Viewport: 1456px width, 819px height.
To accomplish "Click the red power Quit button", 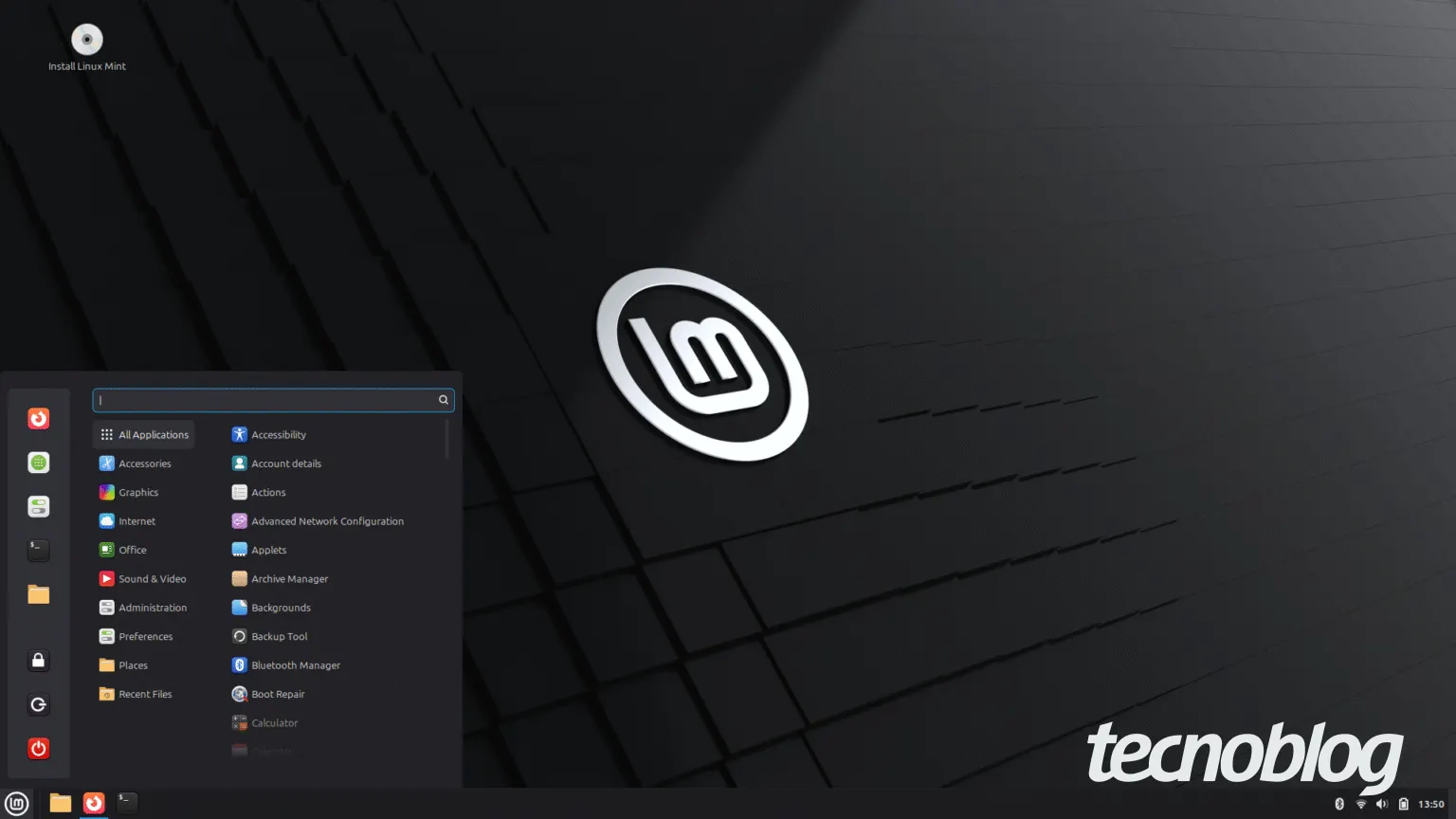I will click(x=39, y=749).
